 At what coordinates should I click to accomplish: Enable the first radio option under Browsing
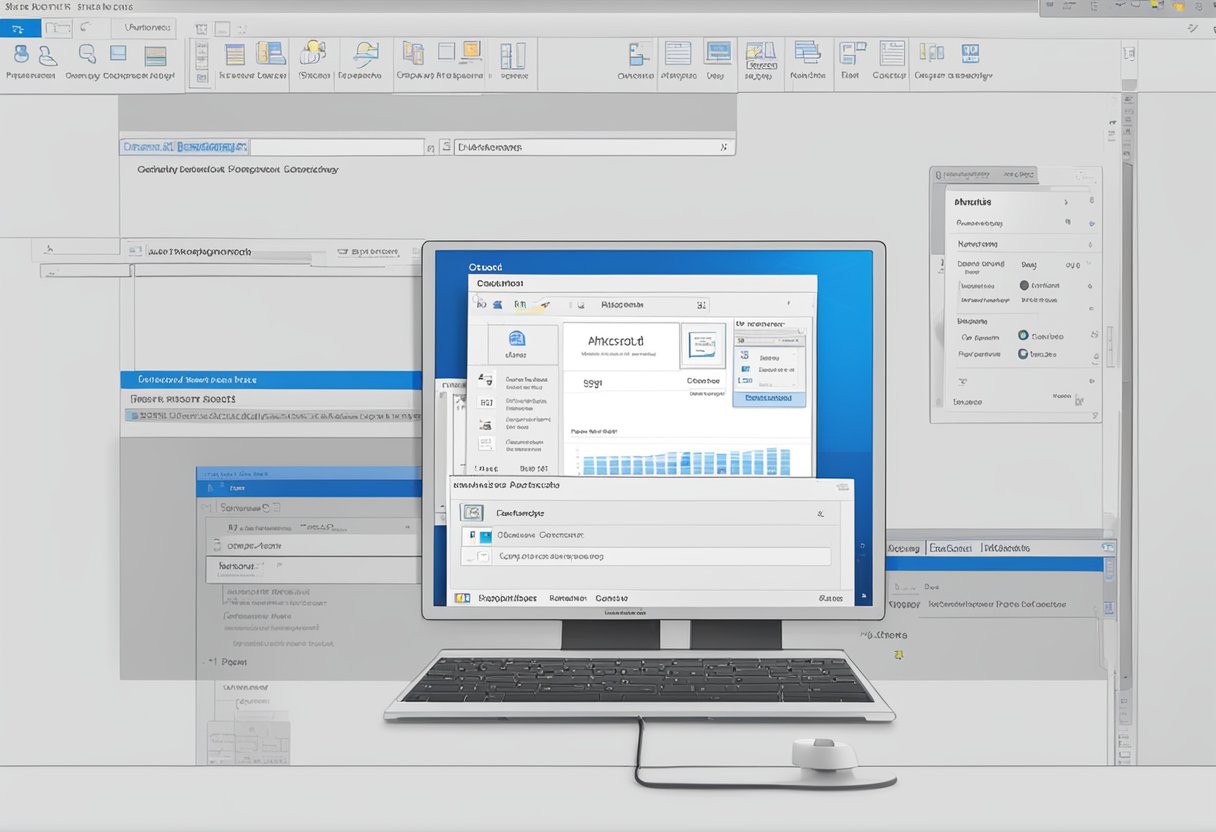[1022, 336]
